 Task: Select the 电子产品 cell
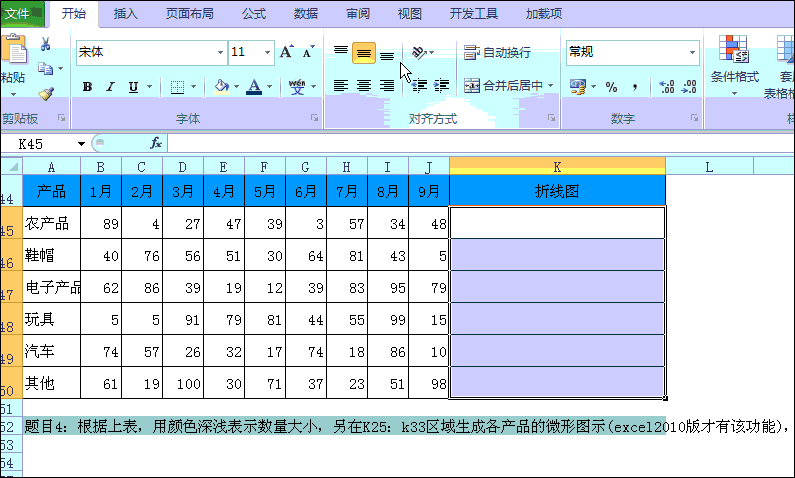(x=52, y=287)
